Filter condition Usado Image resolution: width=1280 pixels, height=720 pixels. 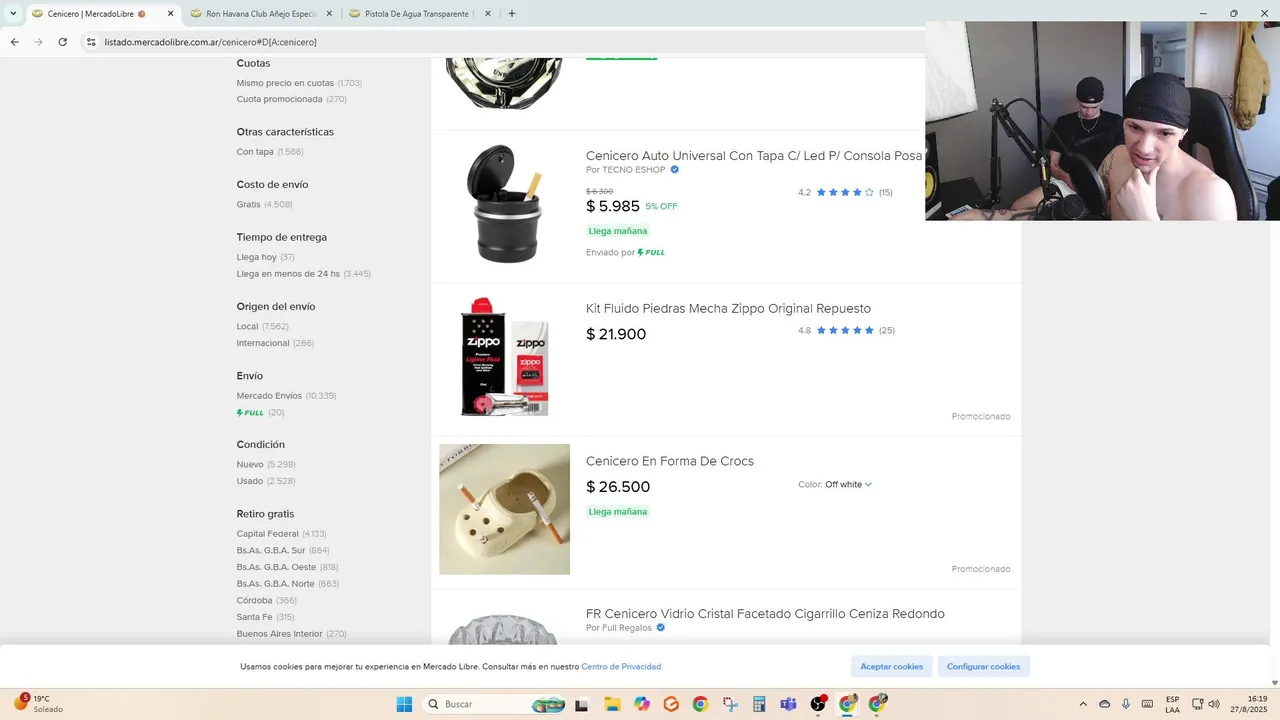(266, 481)
